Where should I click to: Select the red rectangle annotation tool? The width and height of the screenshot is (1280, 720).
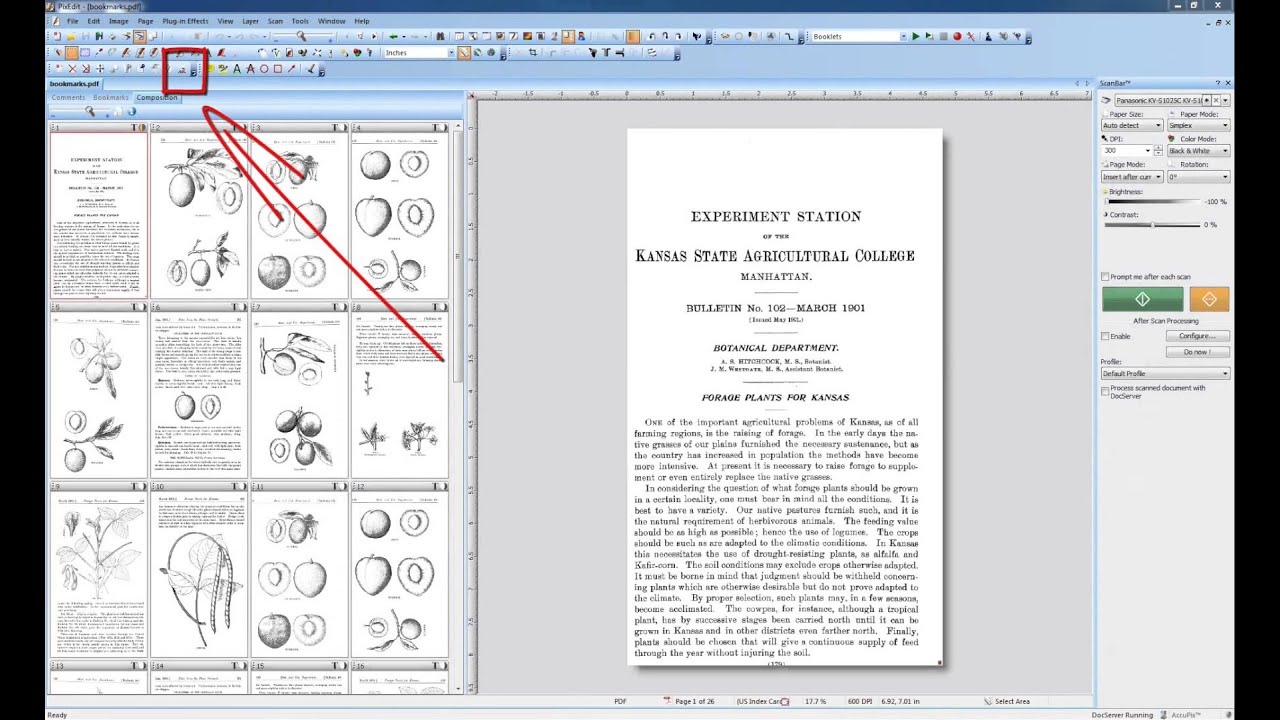[x=278, y=69]
